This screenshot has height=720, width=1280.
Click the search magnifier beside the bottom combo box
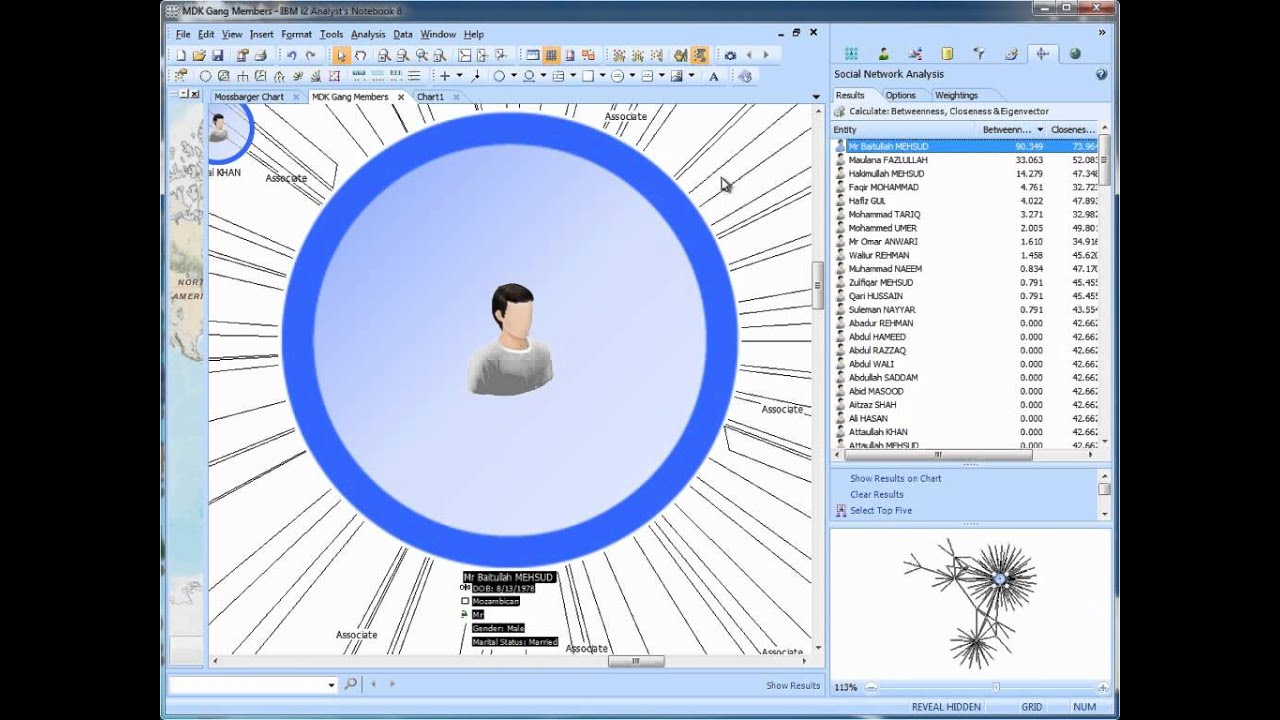point(350,685)
